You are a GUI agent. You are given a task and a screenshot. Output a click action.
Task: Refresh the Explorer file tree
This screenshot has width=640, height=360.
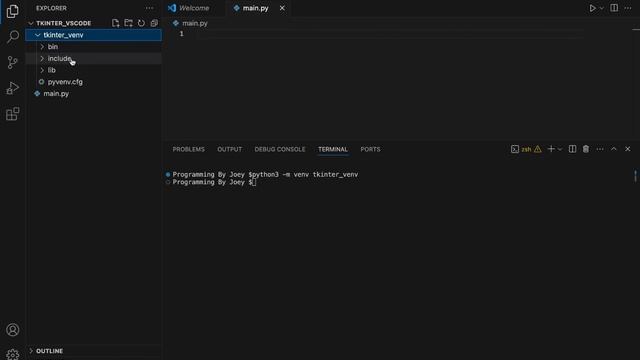tap(141, 23)
